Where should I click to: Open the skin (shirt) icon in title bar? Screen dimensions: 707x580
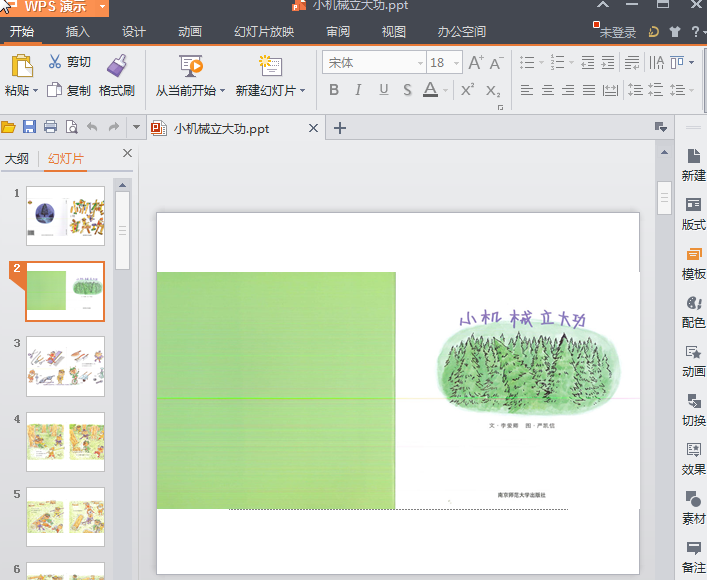tap(676, 31)
